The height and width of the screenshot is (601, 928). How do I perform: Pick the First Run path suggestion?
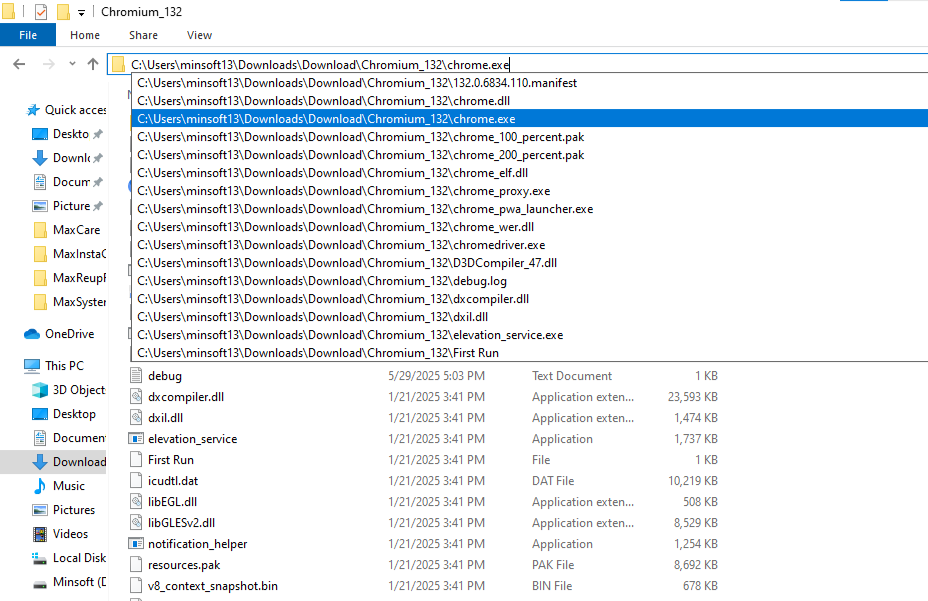(530, 353)
